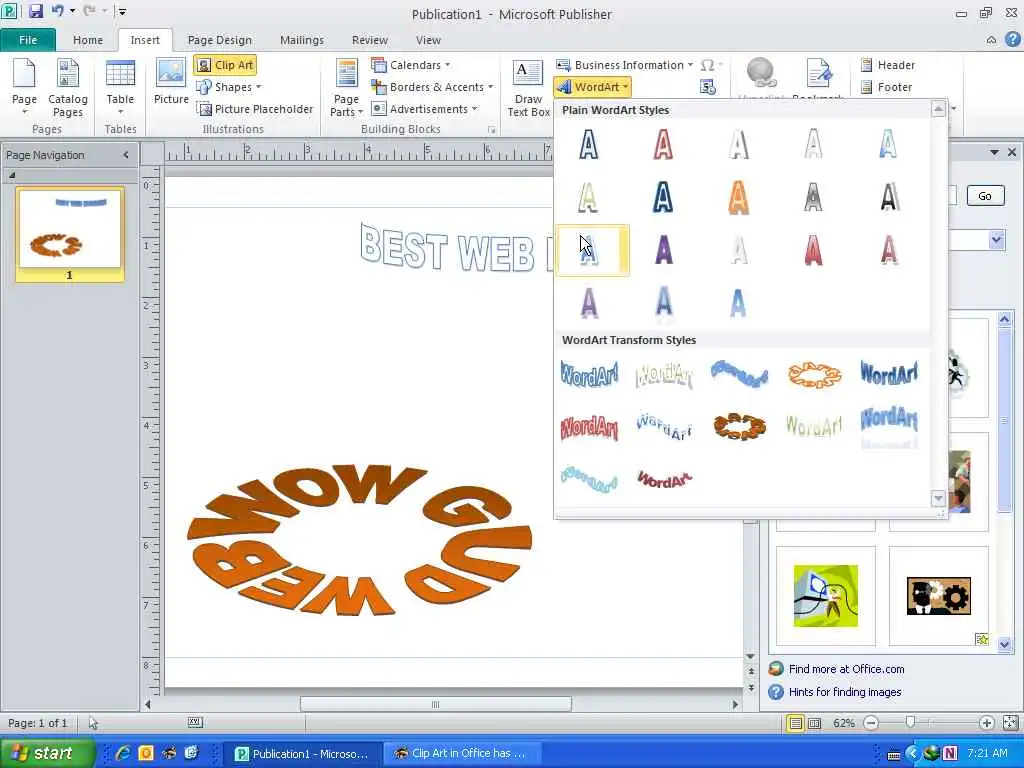Choose black shadowed plain WordArt style

[x=888, y=197]
